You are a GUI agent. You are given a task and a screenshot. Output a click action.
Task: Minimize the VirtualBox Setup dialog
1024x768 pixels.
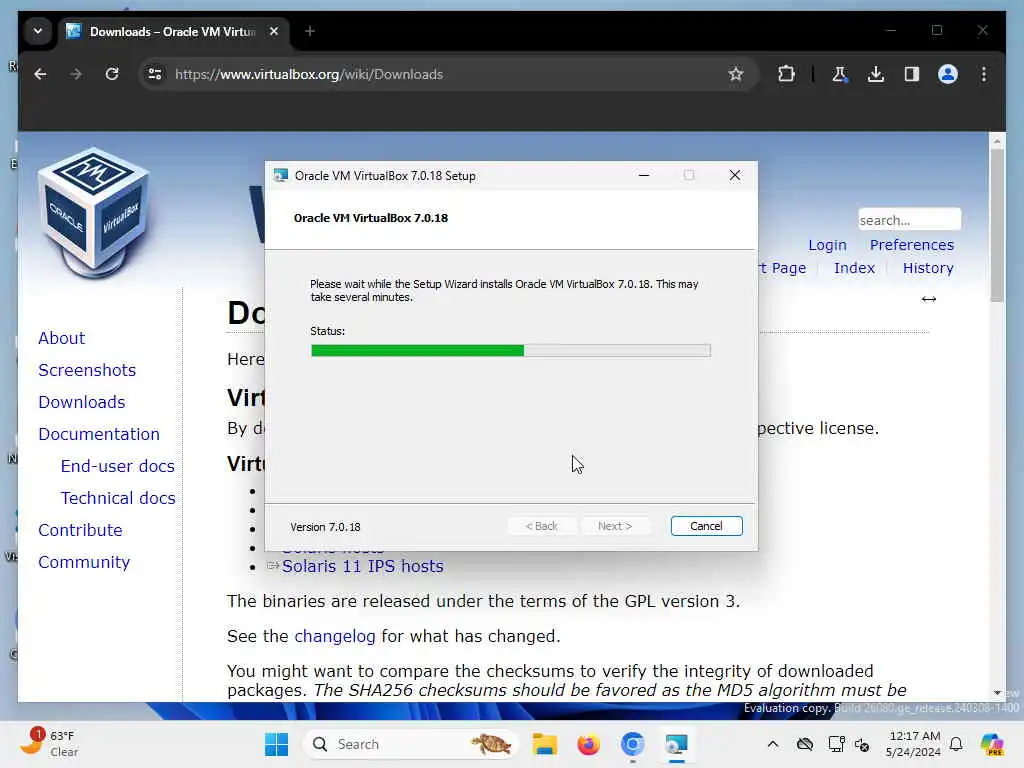click(644, 175)
